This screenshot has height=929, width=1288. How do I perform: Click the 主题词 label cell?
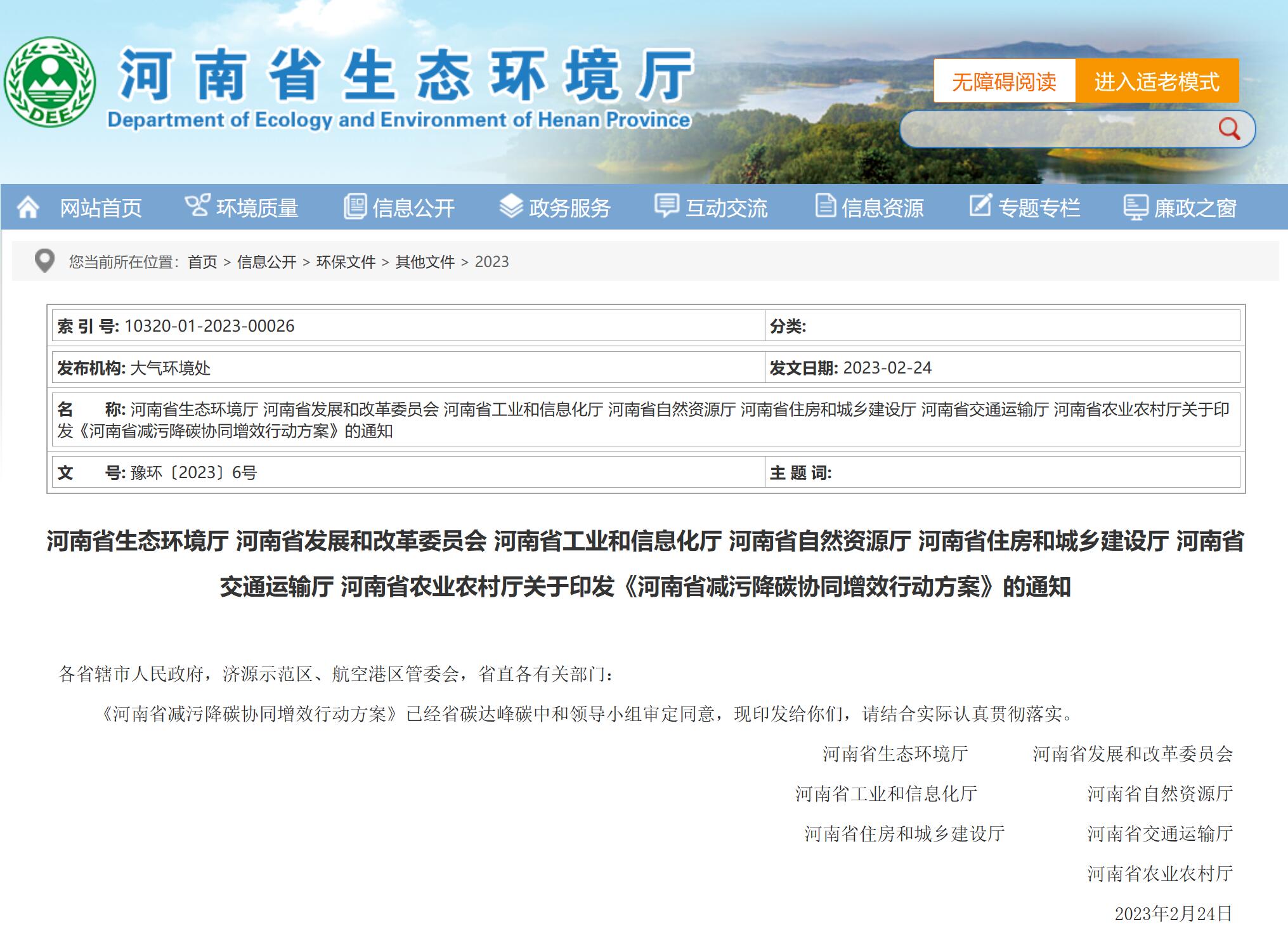(x=1003, y=472)
